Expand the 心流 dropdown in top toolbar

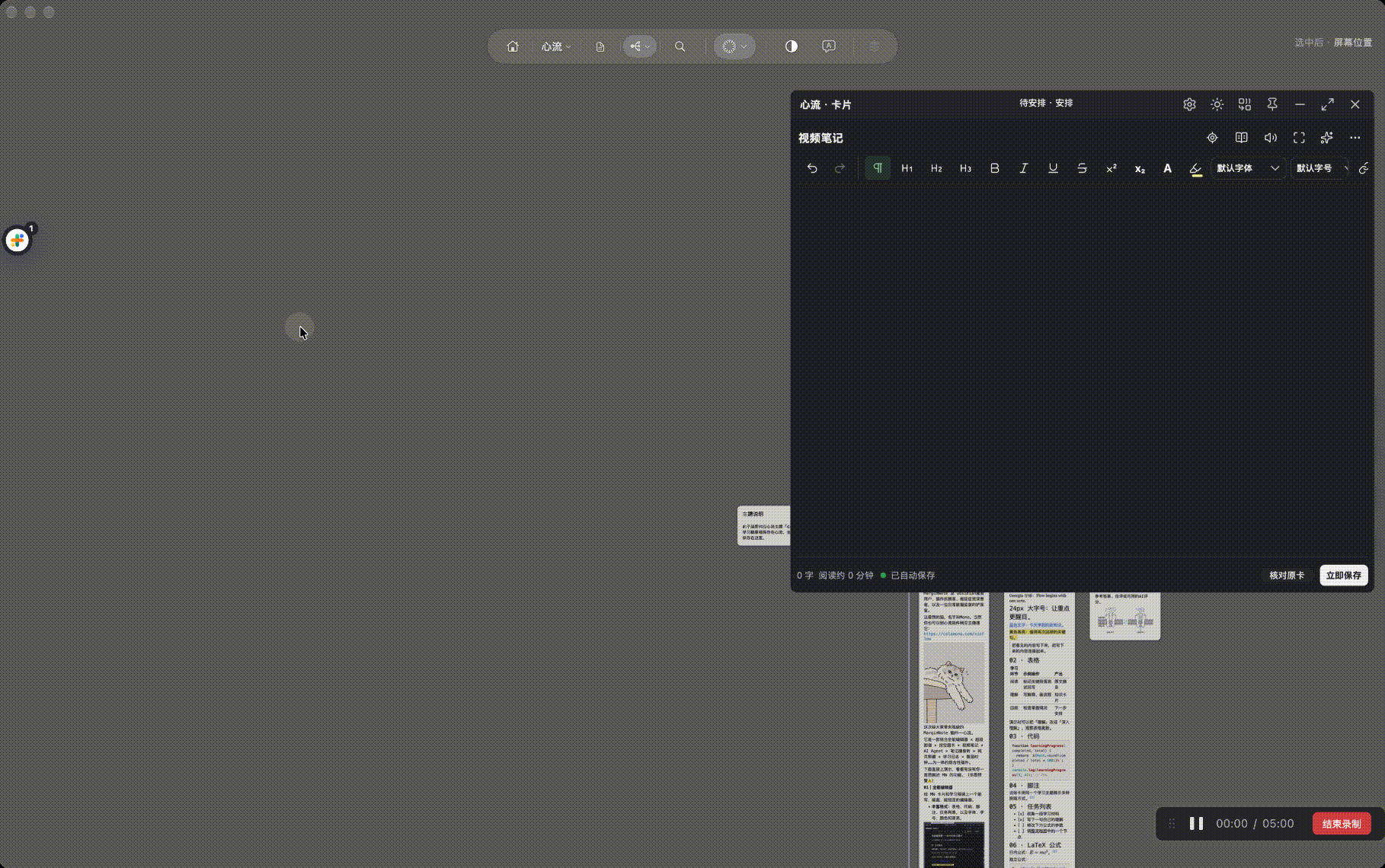click(x=556, y=46)
